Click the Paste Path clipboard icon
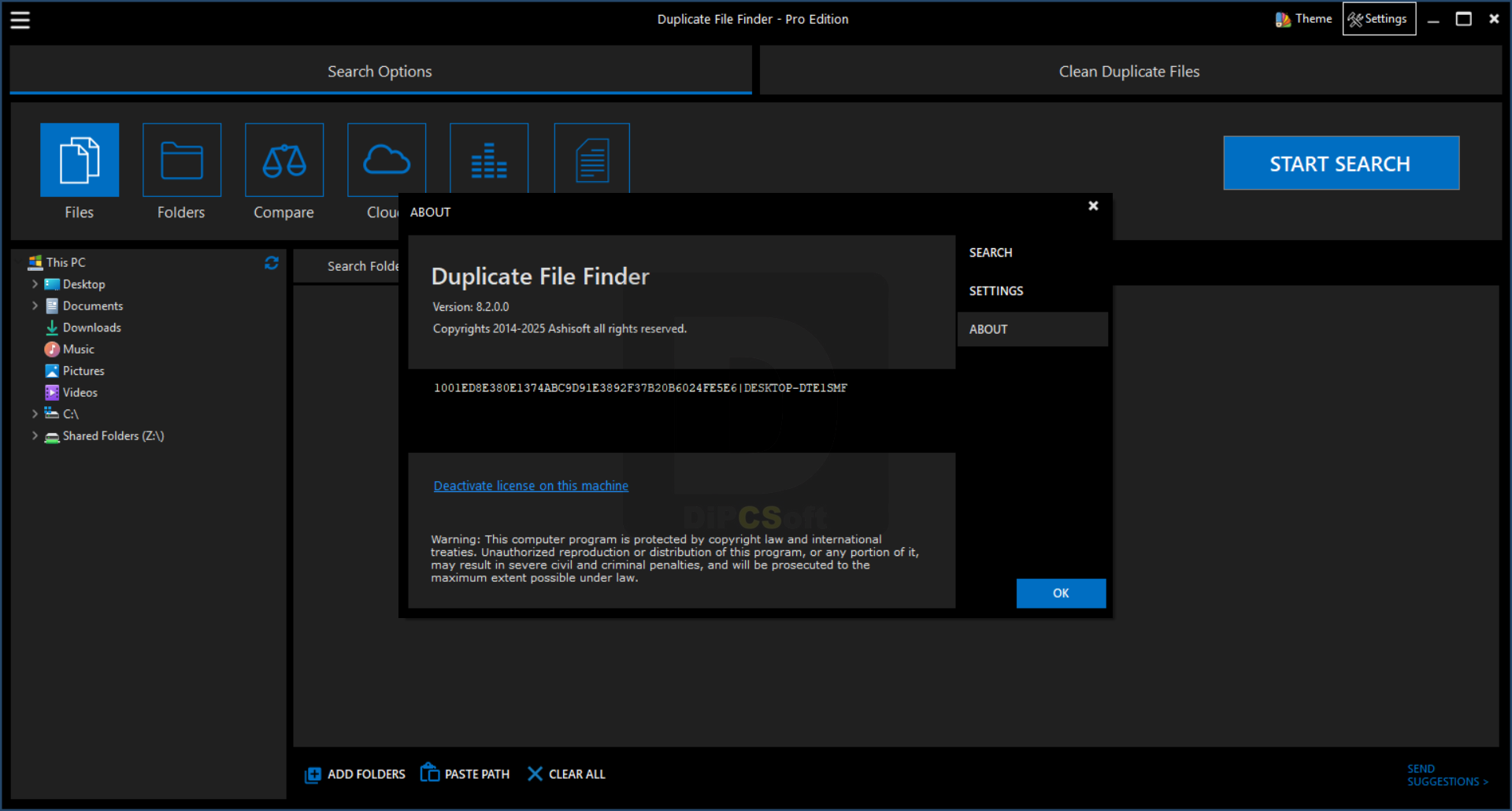 (x=430, y=772)
